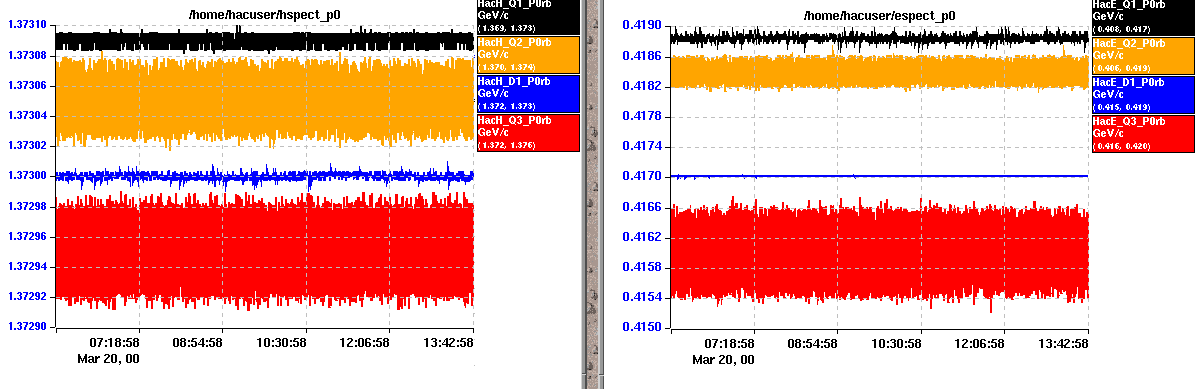The height and width of the screenshot is (389, 1195).
Task: Click the vertical divider between the two plots
Action: pos(592,194)
